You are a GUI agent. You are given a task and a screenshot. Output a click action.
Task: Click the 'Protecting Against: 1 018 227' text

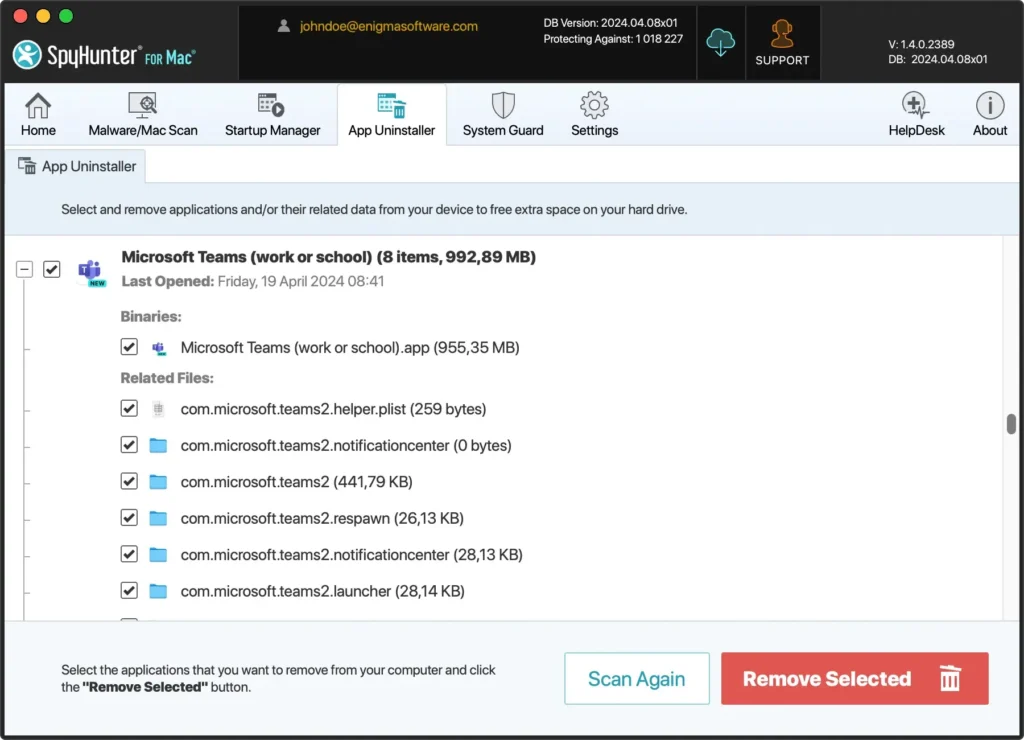pos(613,39)
